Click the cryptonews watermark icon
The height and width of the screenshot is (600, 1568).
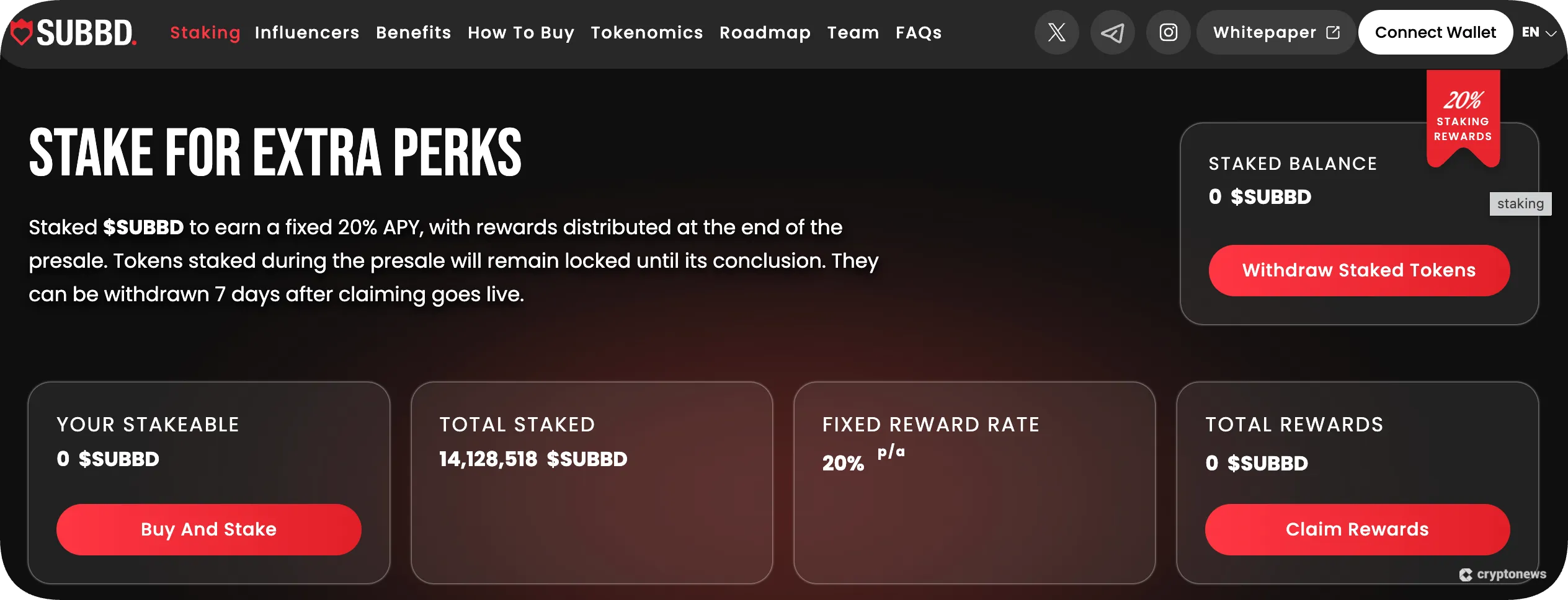coord(1465,574)
